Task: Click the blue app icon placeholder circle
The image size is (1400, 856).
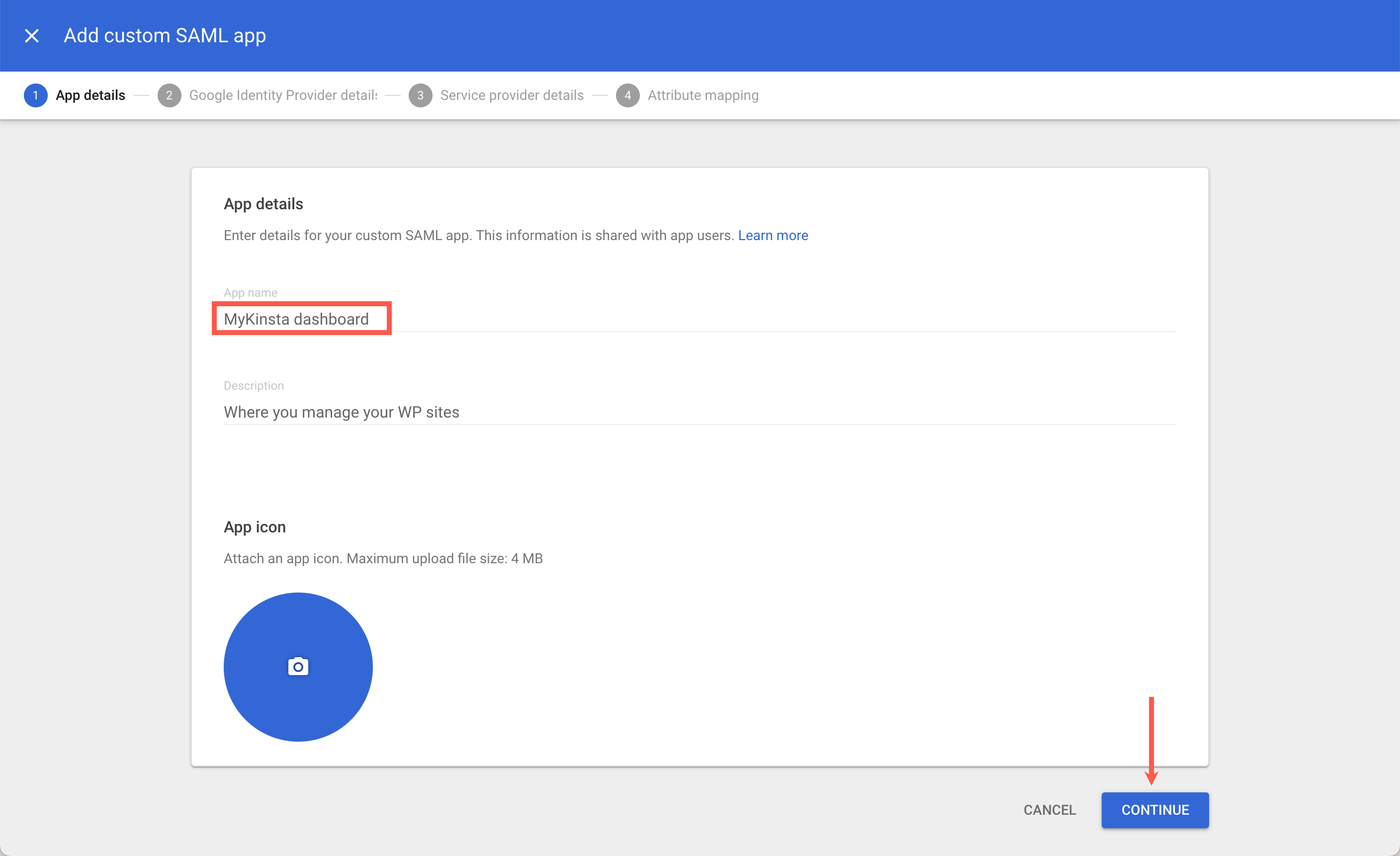Action: click(298, 667)
